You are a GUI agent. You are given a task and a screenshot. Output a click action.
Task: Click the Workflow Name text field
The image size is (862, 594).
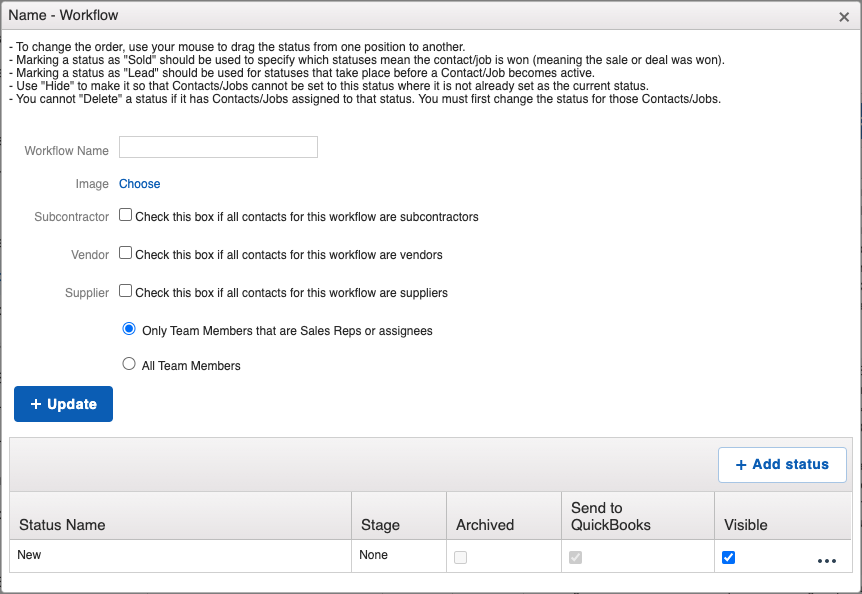tap(218, 148)
